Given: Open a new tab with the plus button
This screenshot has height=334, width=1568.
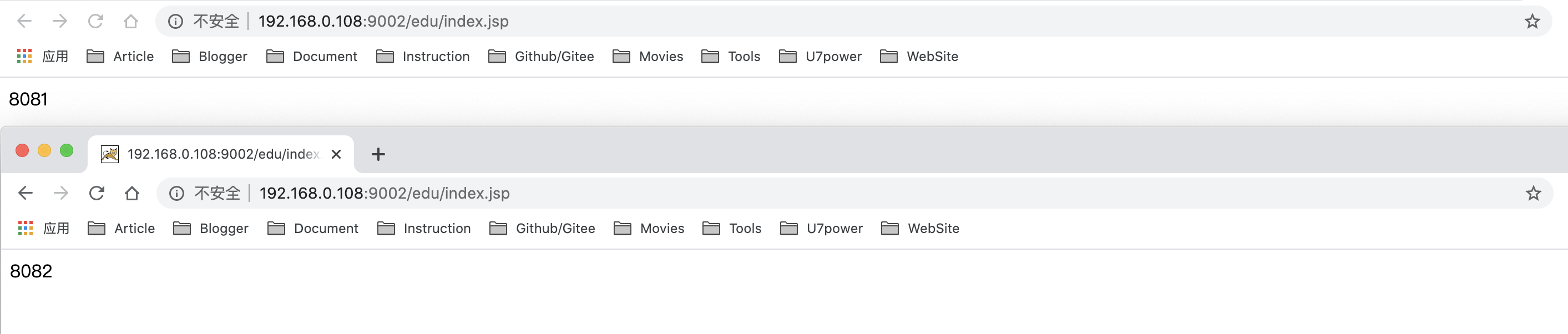Looking at the screenshot, I should [378, 155].
